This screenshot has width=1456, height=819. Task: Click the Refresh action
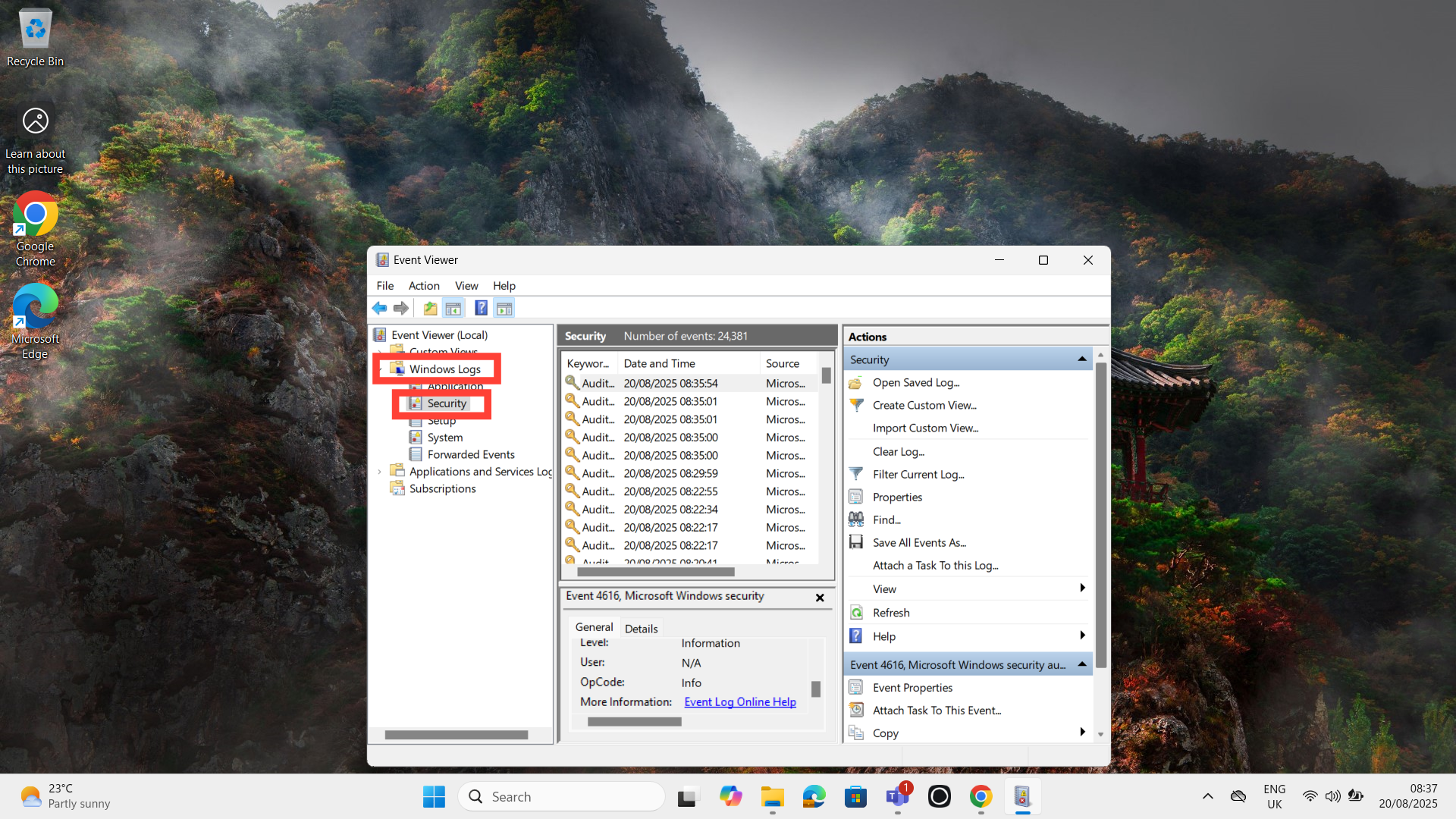890,613
